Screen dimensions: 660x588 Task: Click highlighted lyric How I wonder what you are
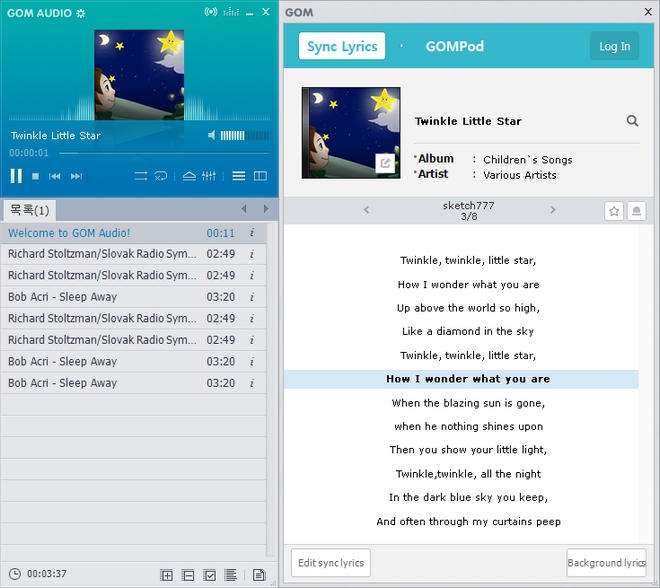point(461,379)
